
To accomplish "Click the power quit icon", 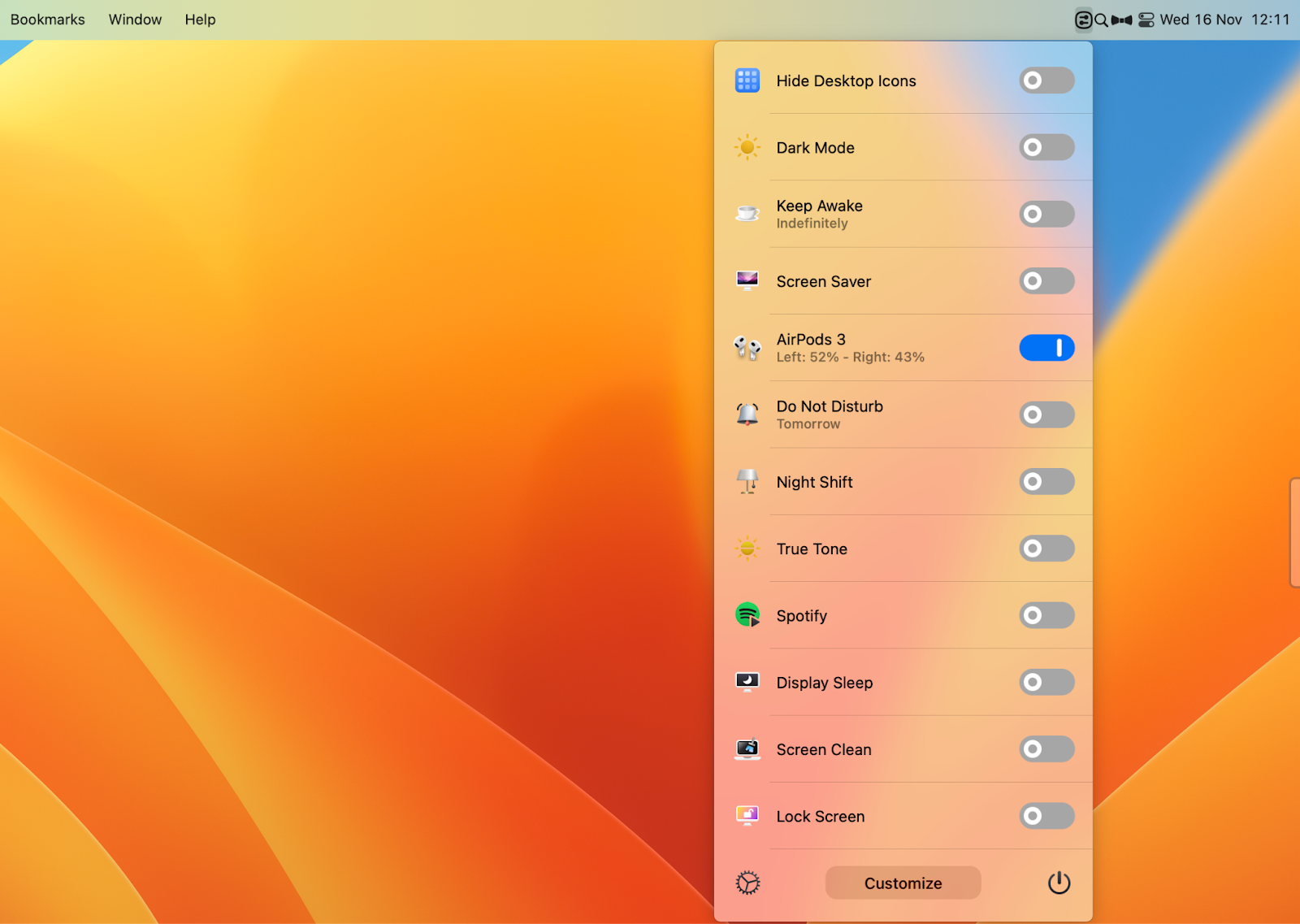I will click(1059, 883).
